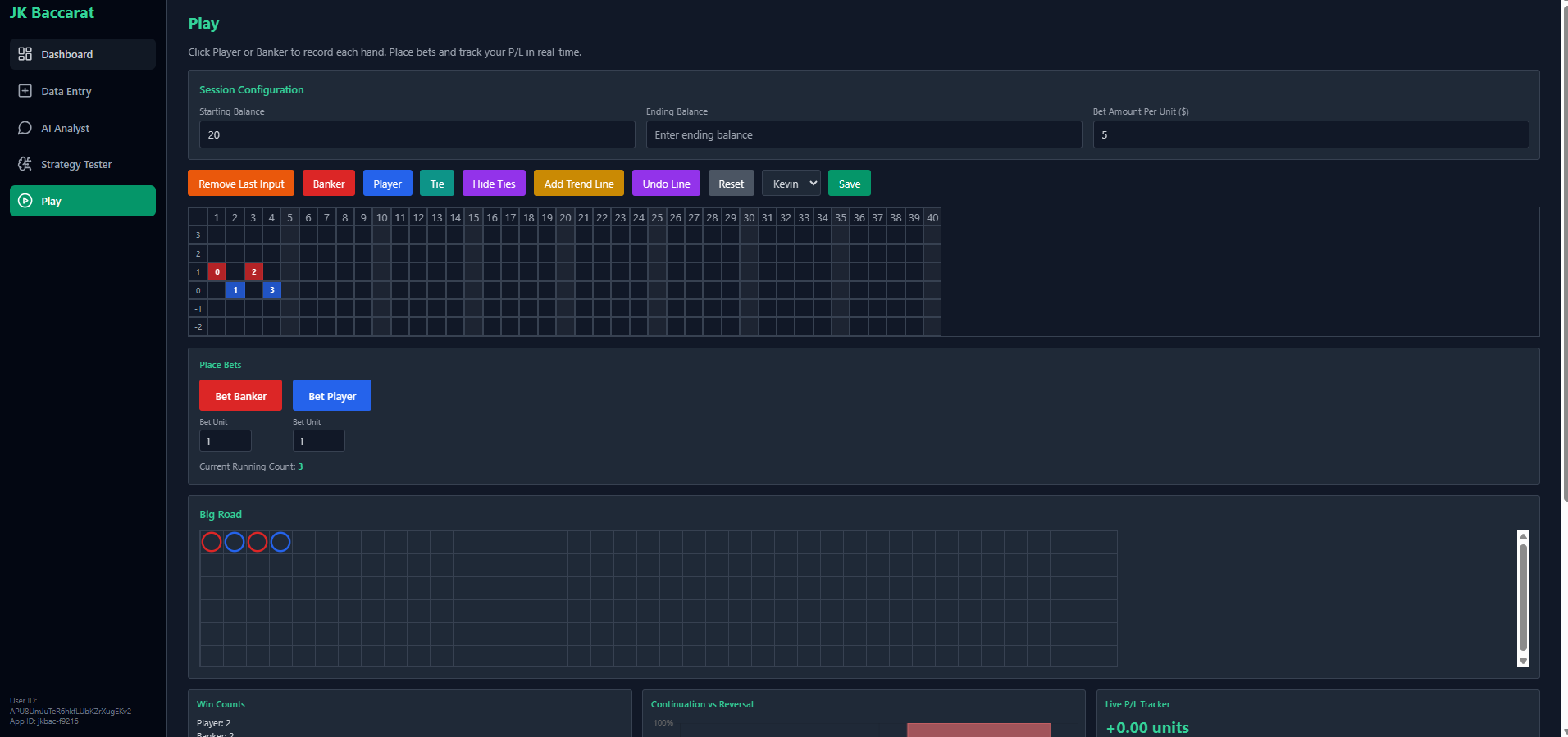Click the Place Bets heading
This screenshot has width=1568, height=737.
coord(220,365)
